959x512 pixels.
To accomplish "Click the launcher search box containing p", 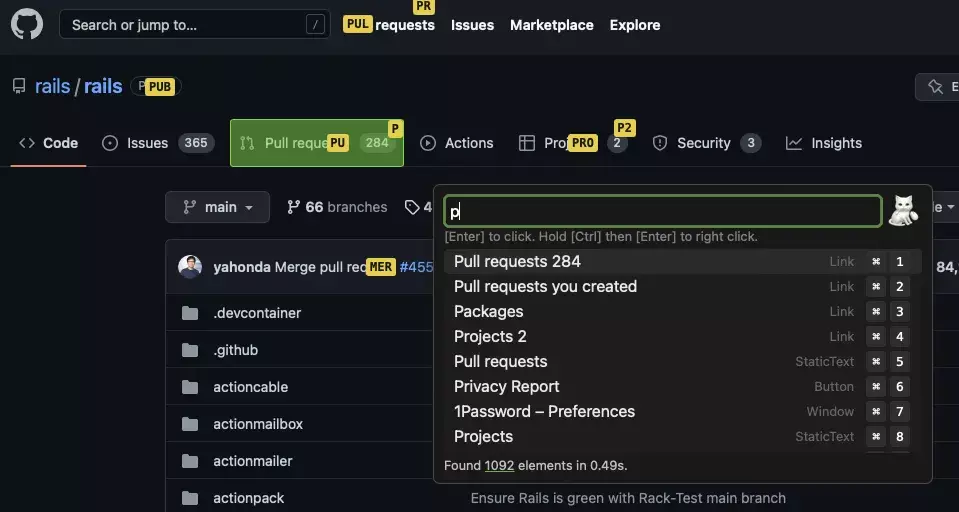I will (662, 211).
